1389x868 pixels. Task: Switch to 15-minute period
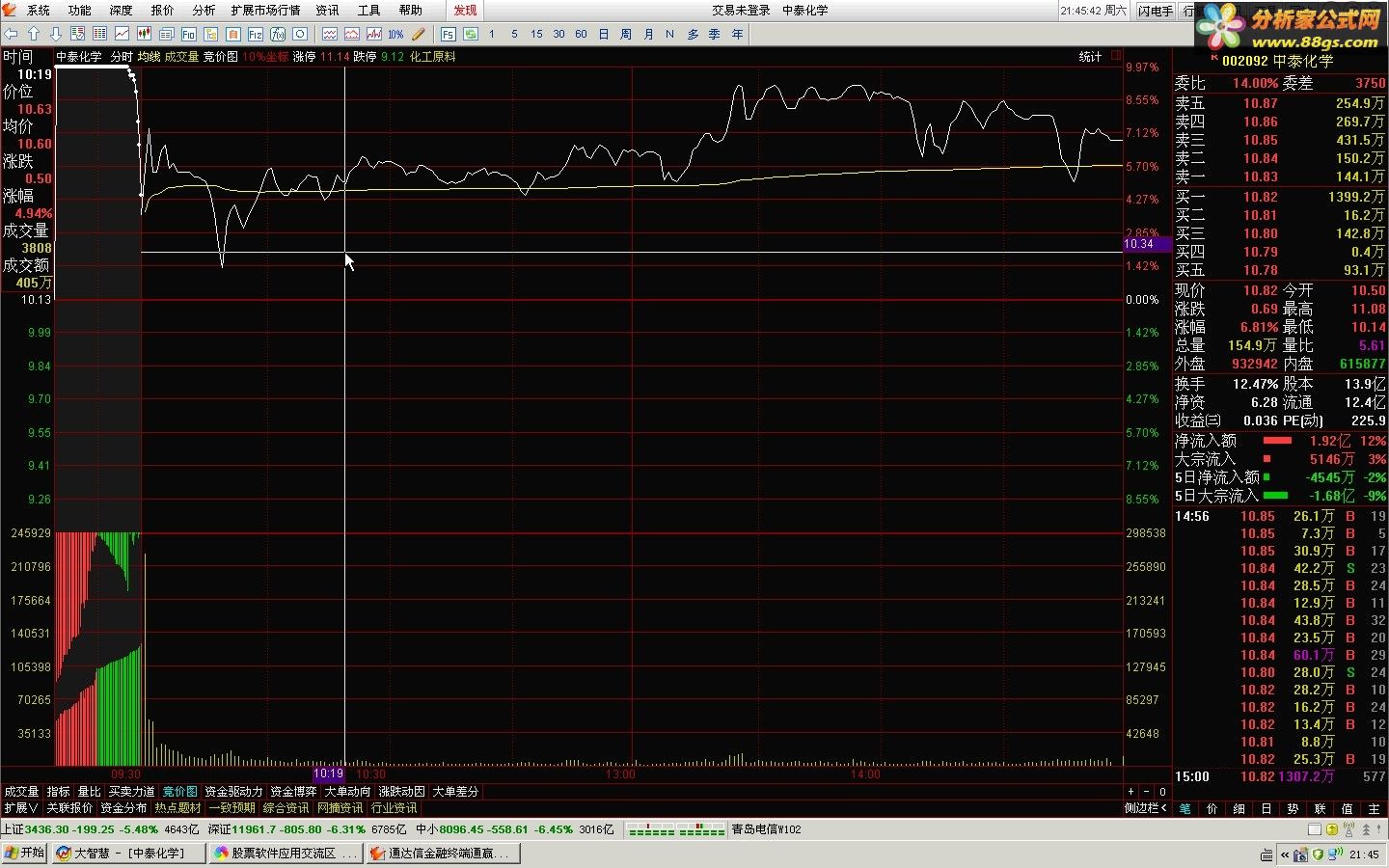click(x=536, y=34)
